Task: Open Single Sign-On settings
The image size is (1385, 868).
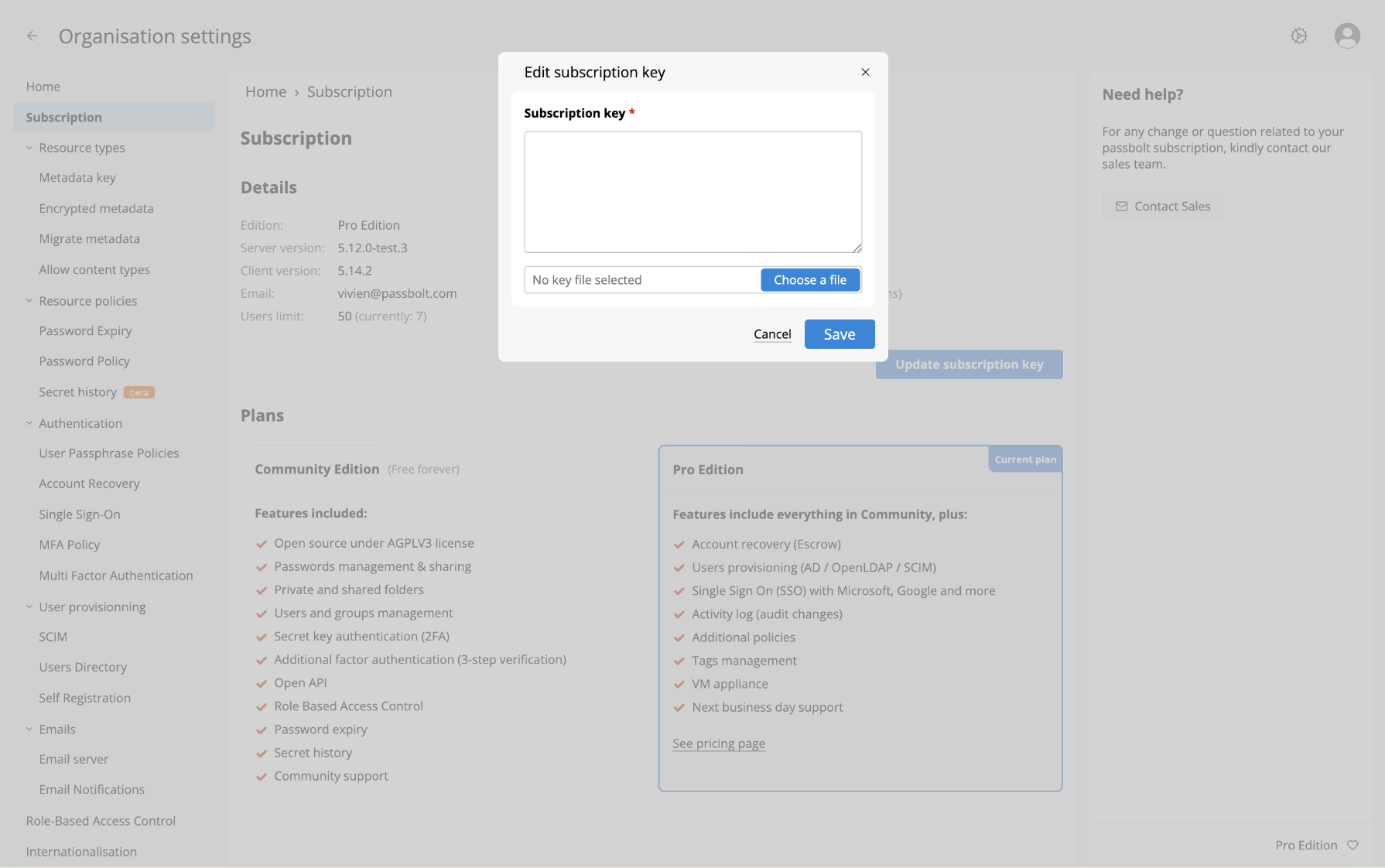Action: pyautogui.click(x=80, y=514)
